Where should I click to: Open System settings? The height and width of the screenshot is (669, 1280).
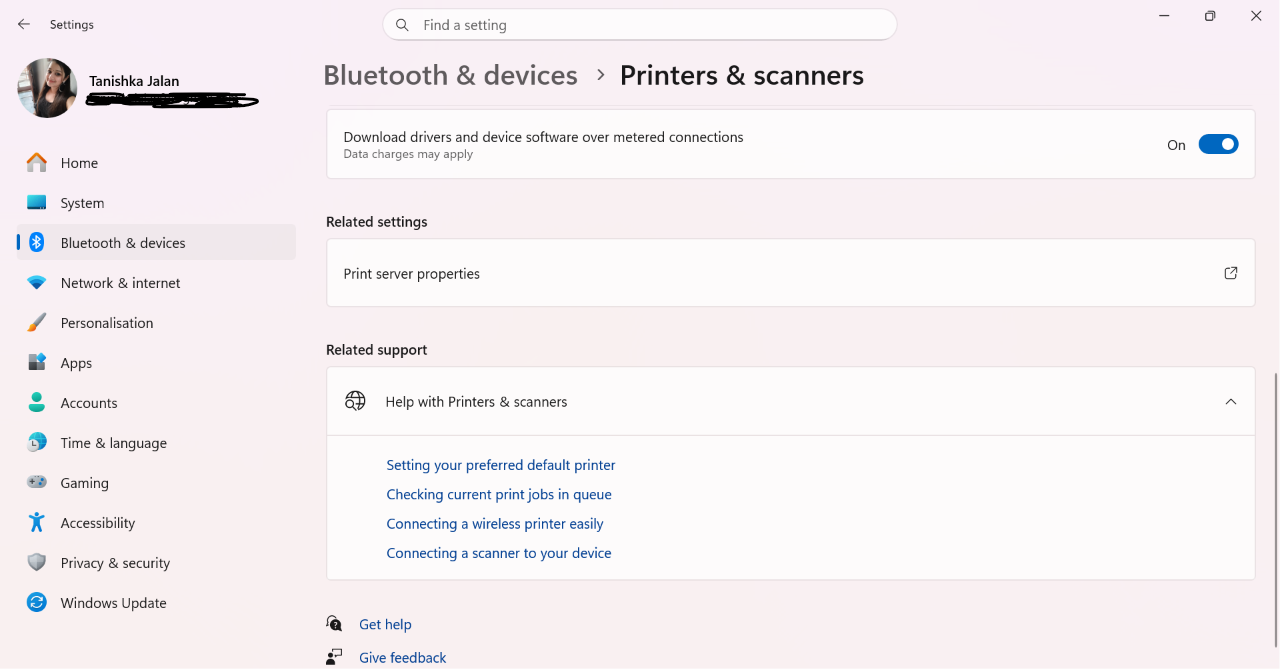(156, 203)
